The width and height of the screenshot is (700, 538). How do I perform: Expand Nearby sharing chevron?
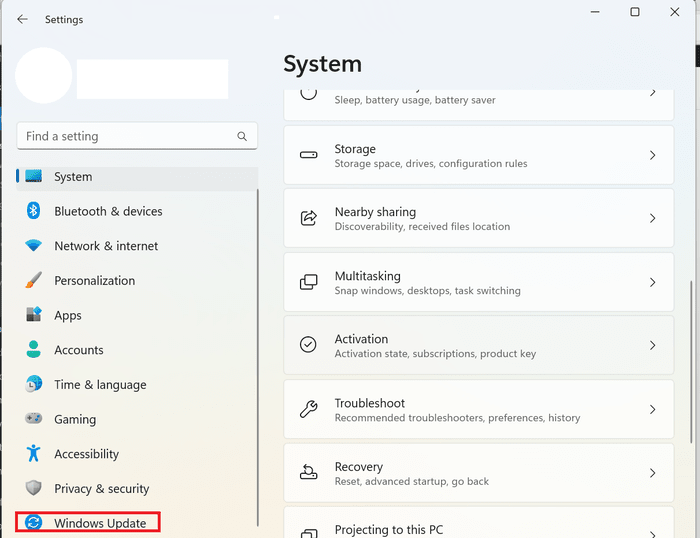pyautogui.click(x=653, y=218)
